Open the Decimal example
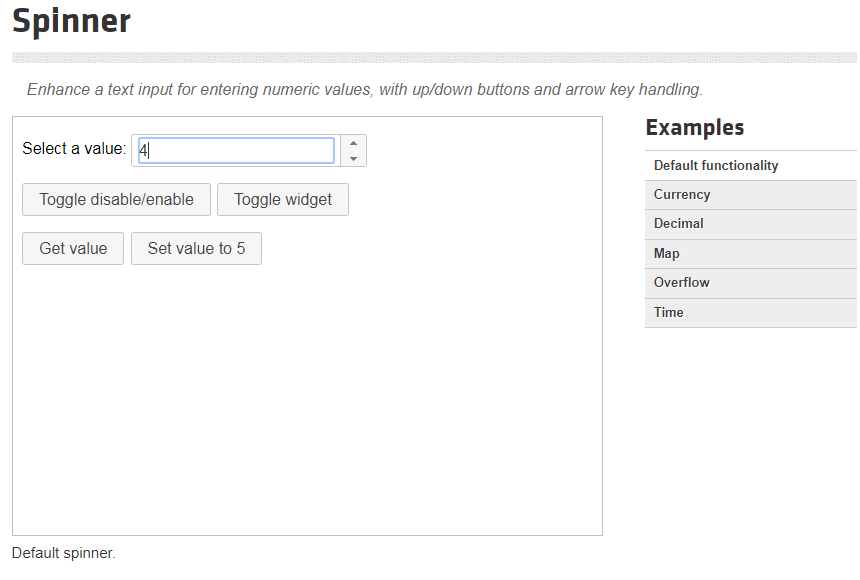The width and height of the screenshot is (860, 580). pos(751,224)
